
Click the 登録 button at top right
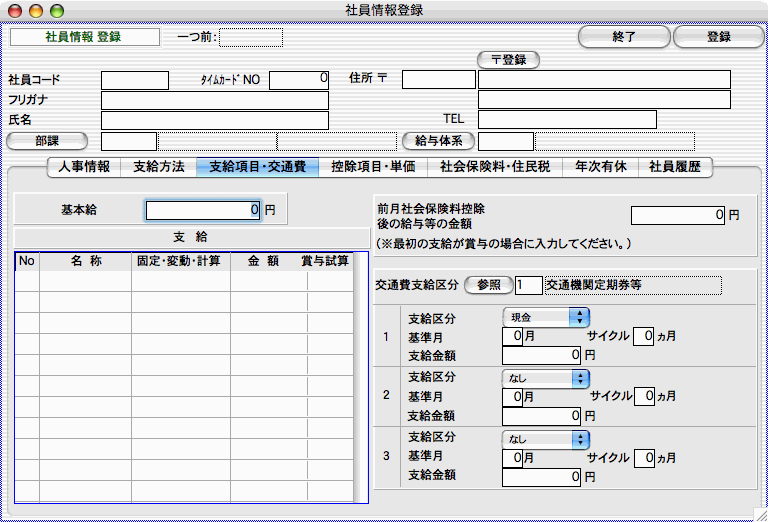click(717, 37)
